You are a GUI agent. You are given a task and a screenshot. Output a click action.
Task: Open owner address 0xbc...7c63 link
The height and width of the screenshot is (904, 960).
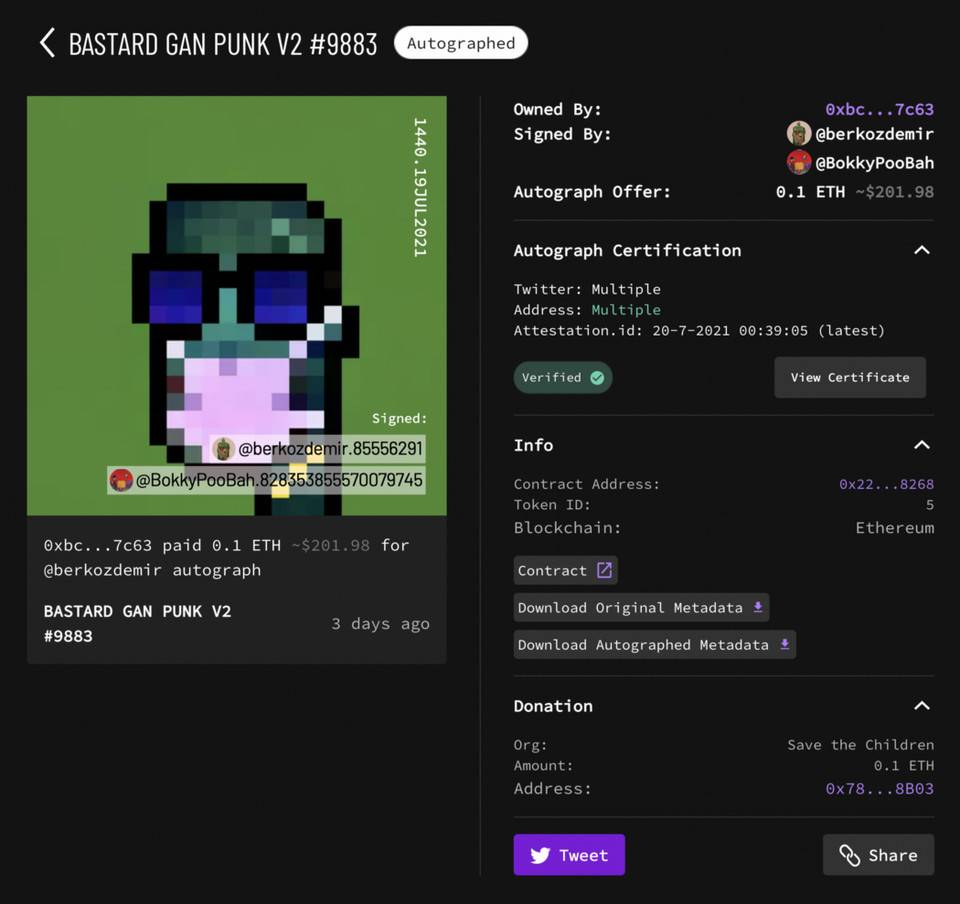[x=879, y=110]
